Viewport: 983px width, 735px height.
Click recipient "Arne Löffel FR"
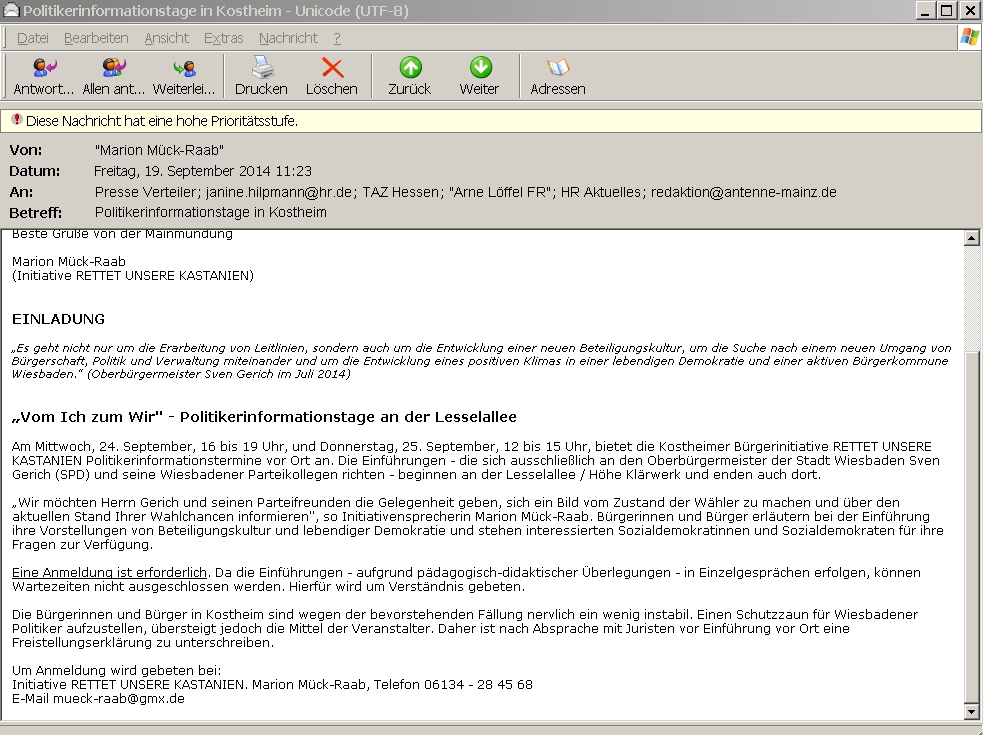tap(500, 192)
